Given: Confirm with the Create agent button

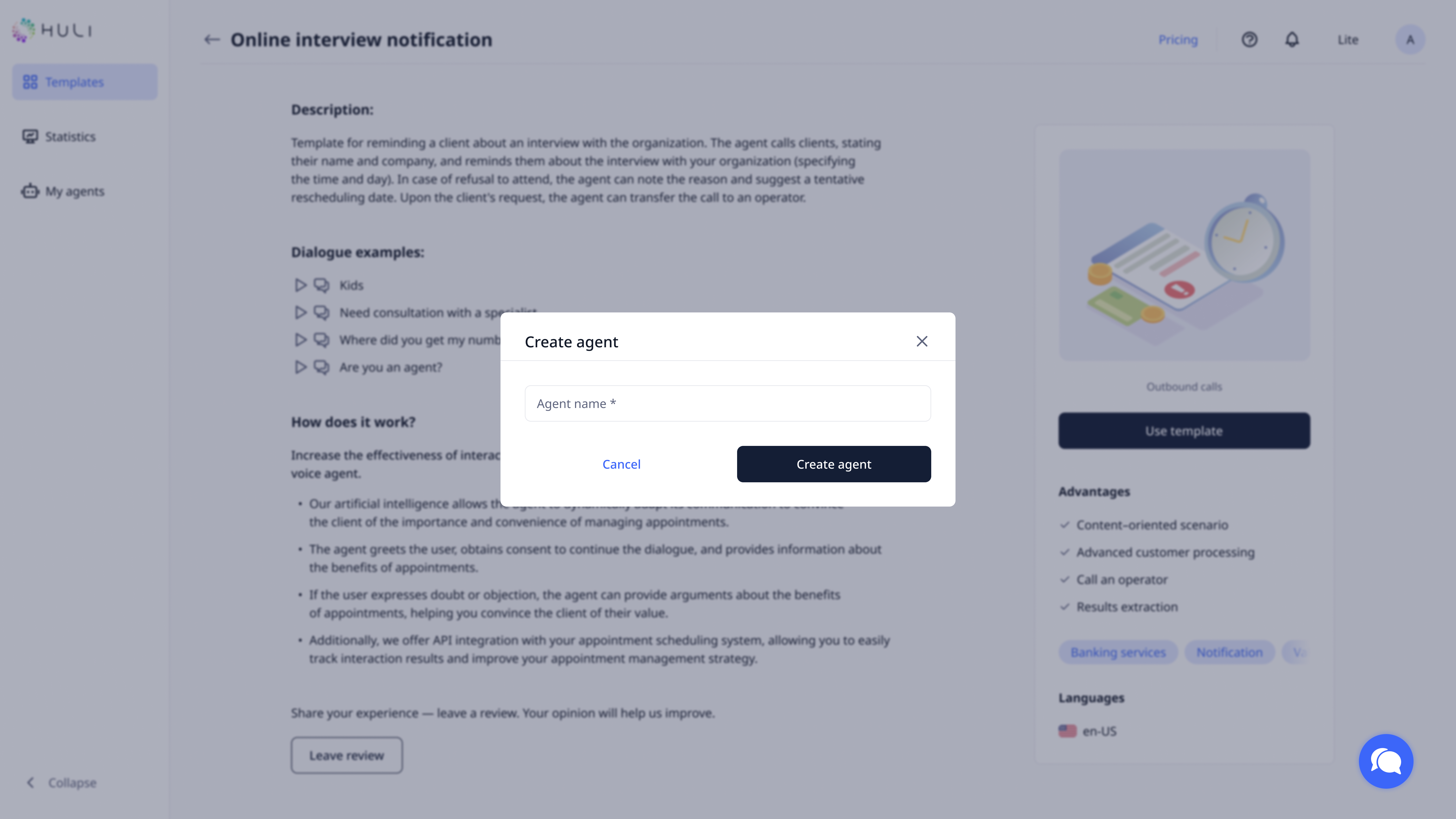Looking at the screenshot, I should point(834,464).
